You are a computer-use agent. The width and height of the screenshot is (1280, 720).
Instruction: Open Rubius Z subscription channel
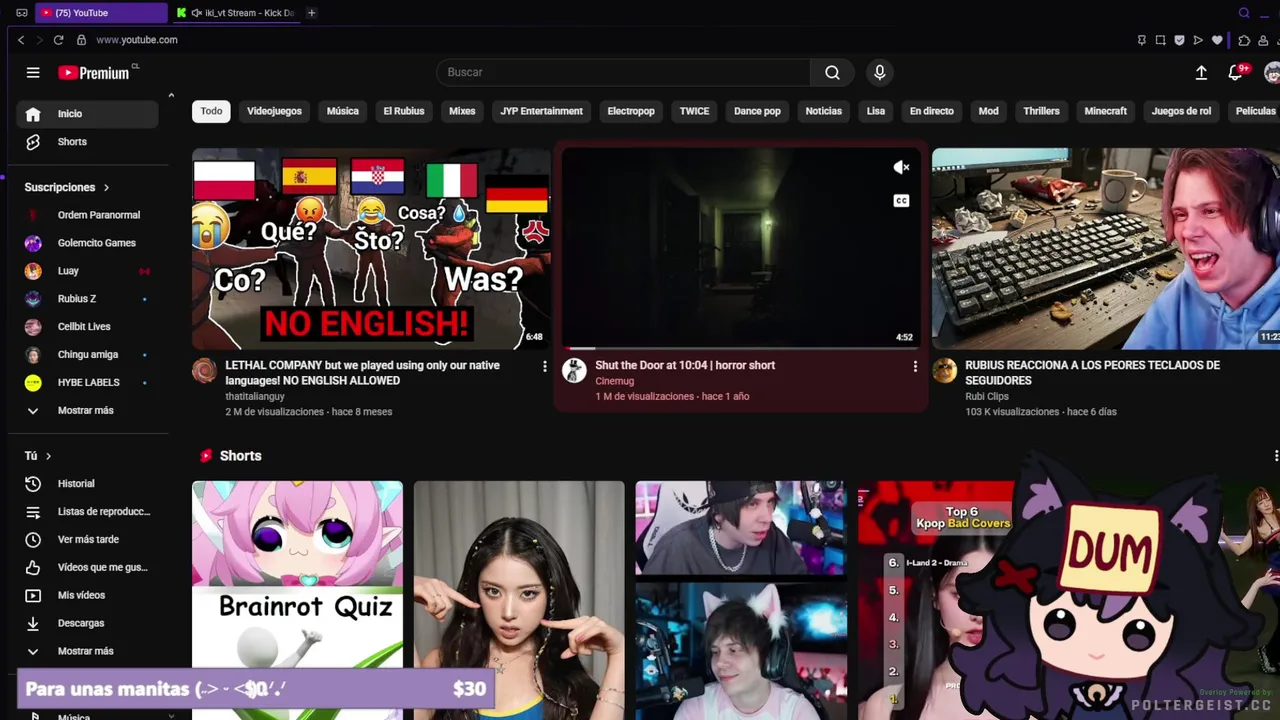88,299
